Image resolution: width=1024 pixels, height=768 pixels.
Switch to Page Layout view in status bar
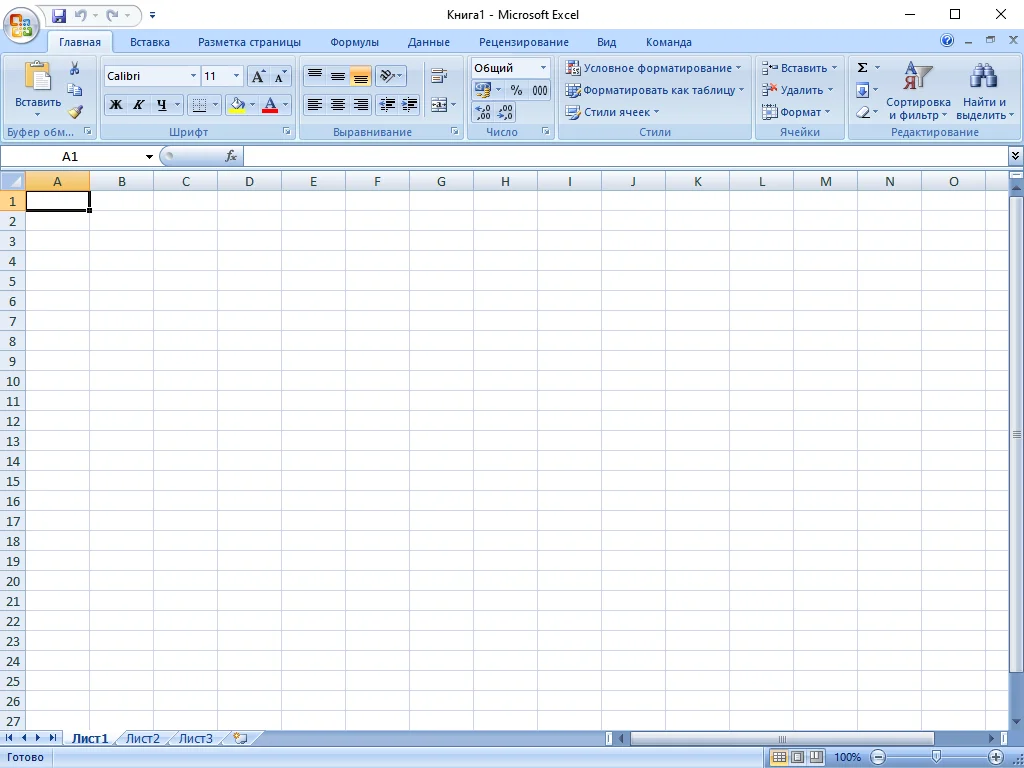coord(798,758)
